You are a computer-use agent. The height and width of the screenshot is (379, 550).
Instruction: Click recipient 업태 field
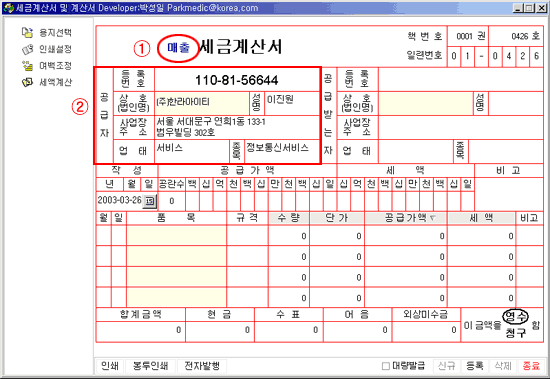coord(416,151)
